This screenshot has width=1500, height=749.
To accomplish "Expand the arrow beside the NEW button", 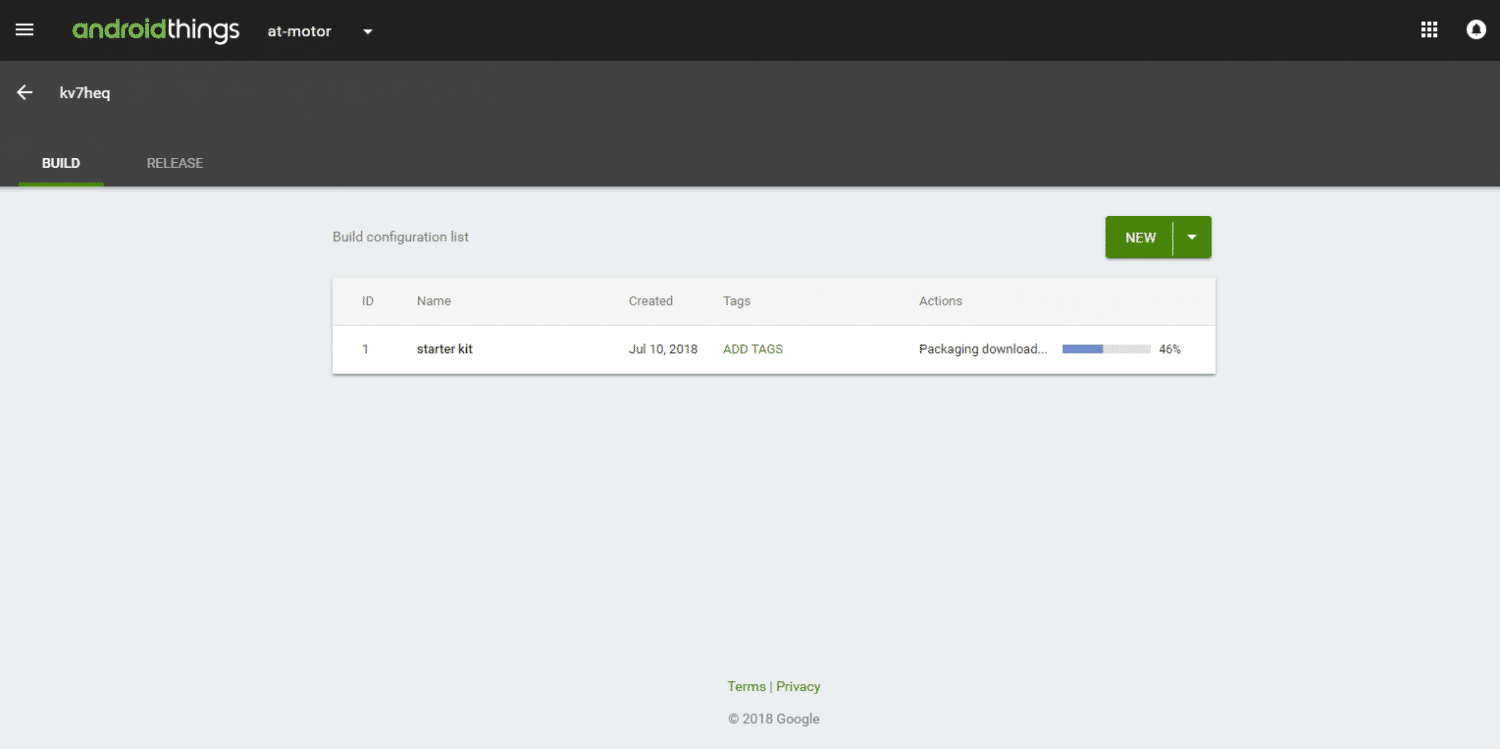I will point(1191,237).
